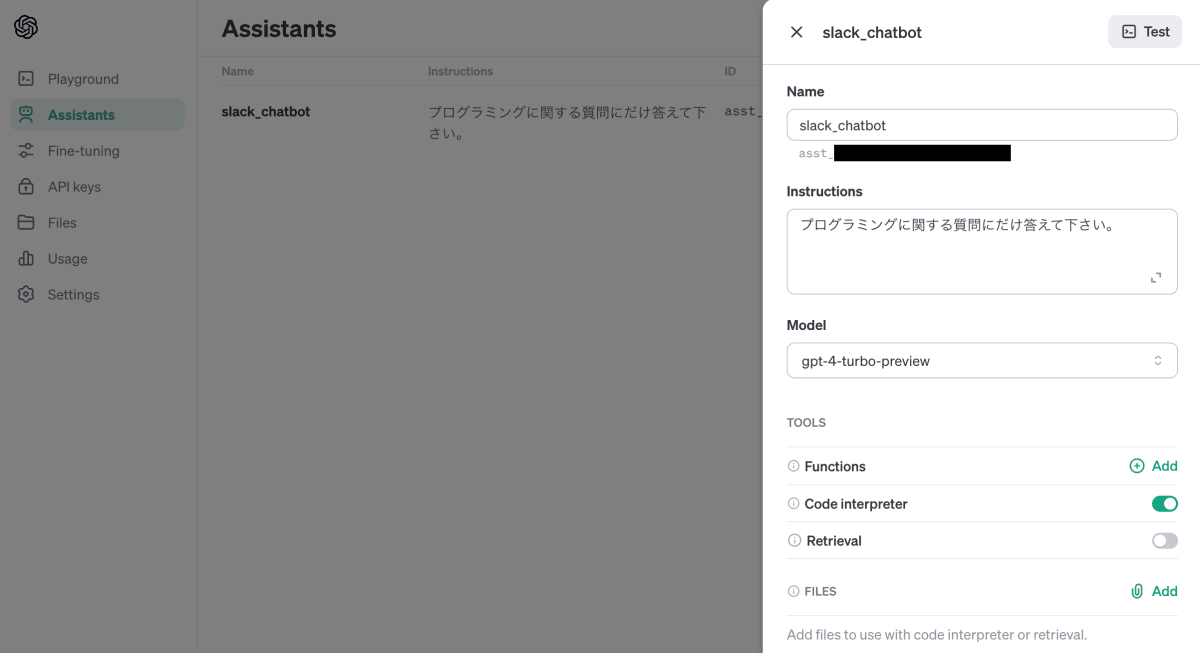Click the API keys lock icon
1200x653 pixels.
(27, 187)
